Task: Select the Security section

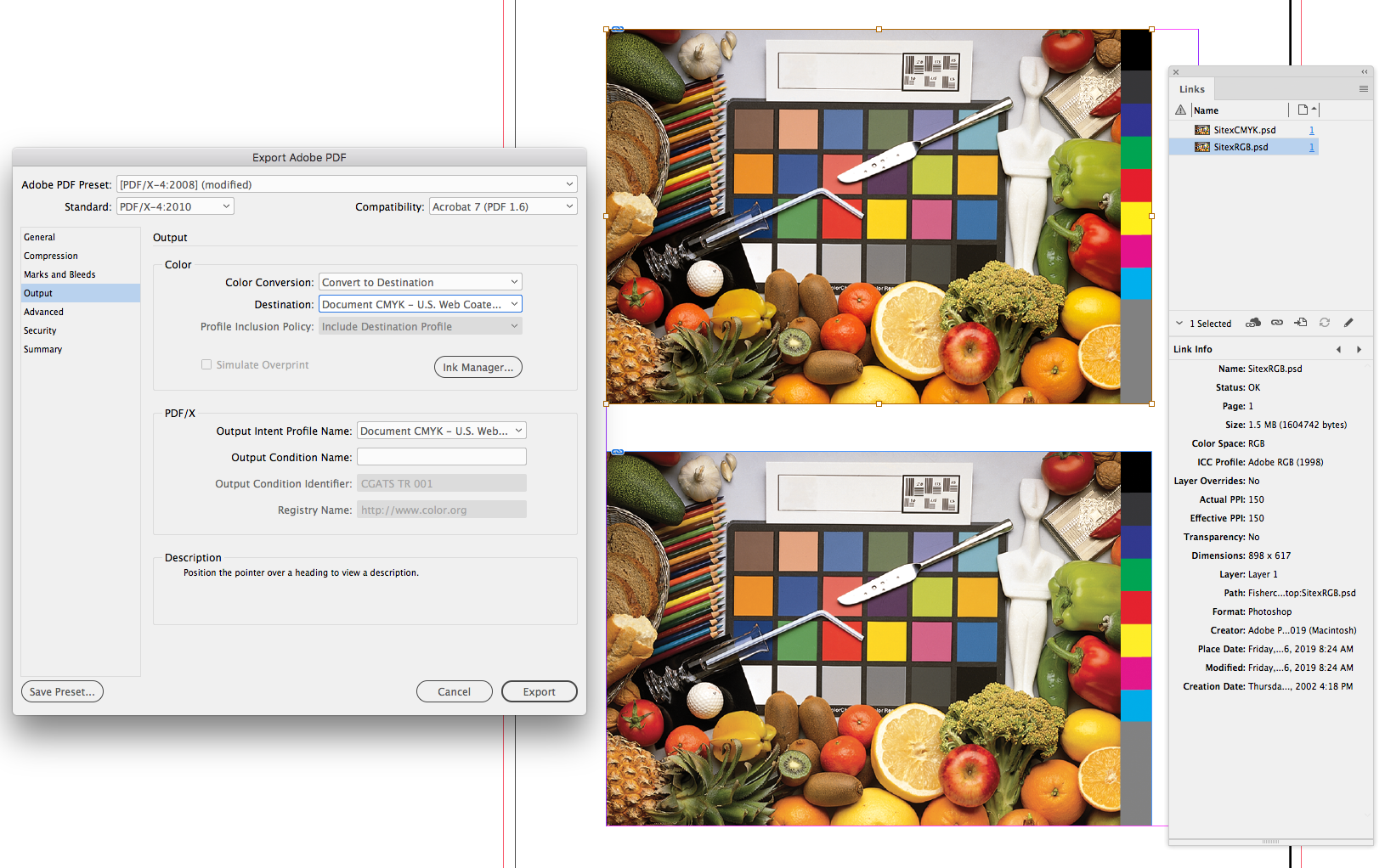Action: pyautogui.click(x=81, y=330)
